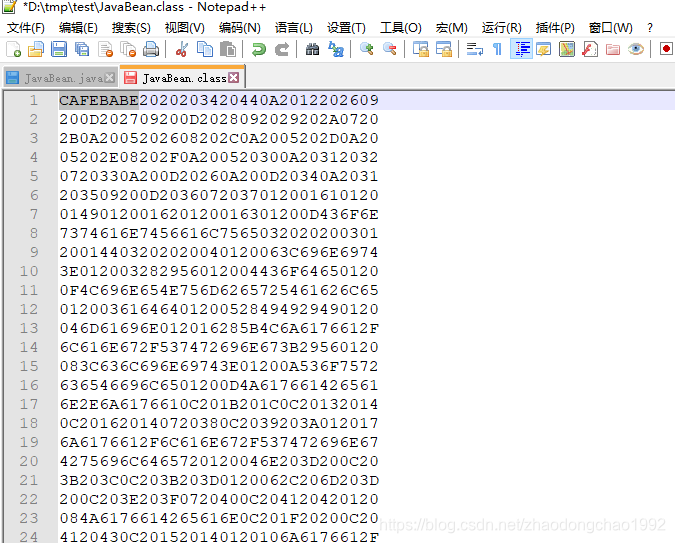
Task: Click line starting 0C20162014072038
Action: point(219,423)
